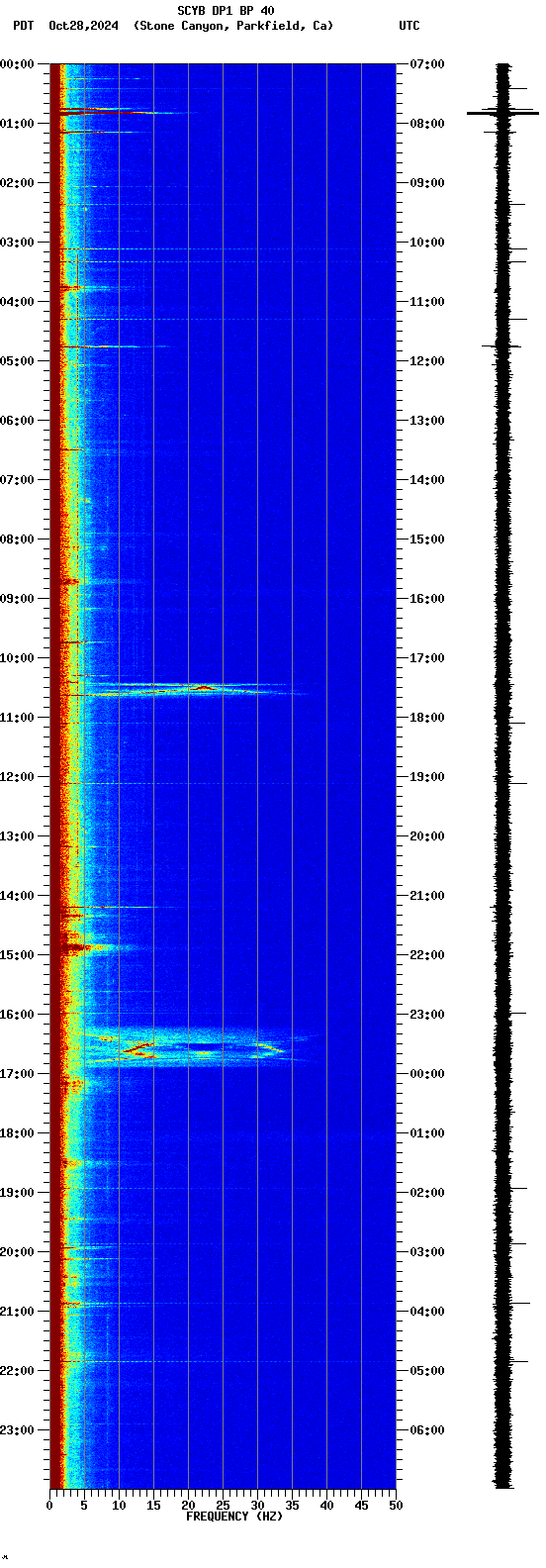The height and width of the screenshot is (1568, 546).
Task: Click frequency axis label 25
Action: (223, 1506)
